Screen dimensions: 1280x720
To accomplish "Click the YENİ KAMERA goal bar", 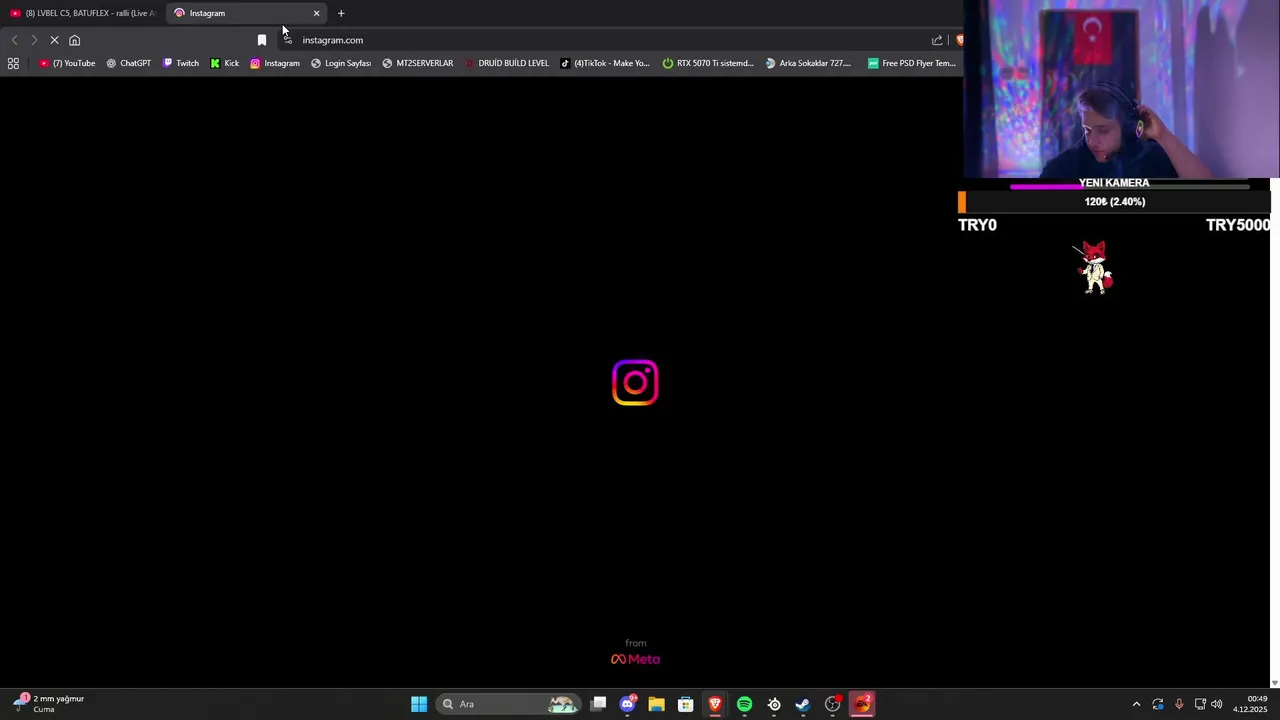I will coord(1129,185).
